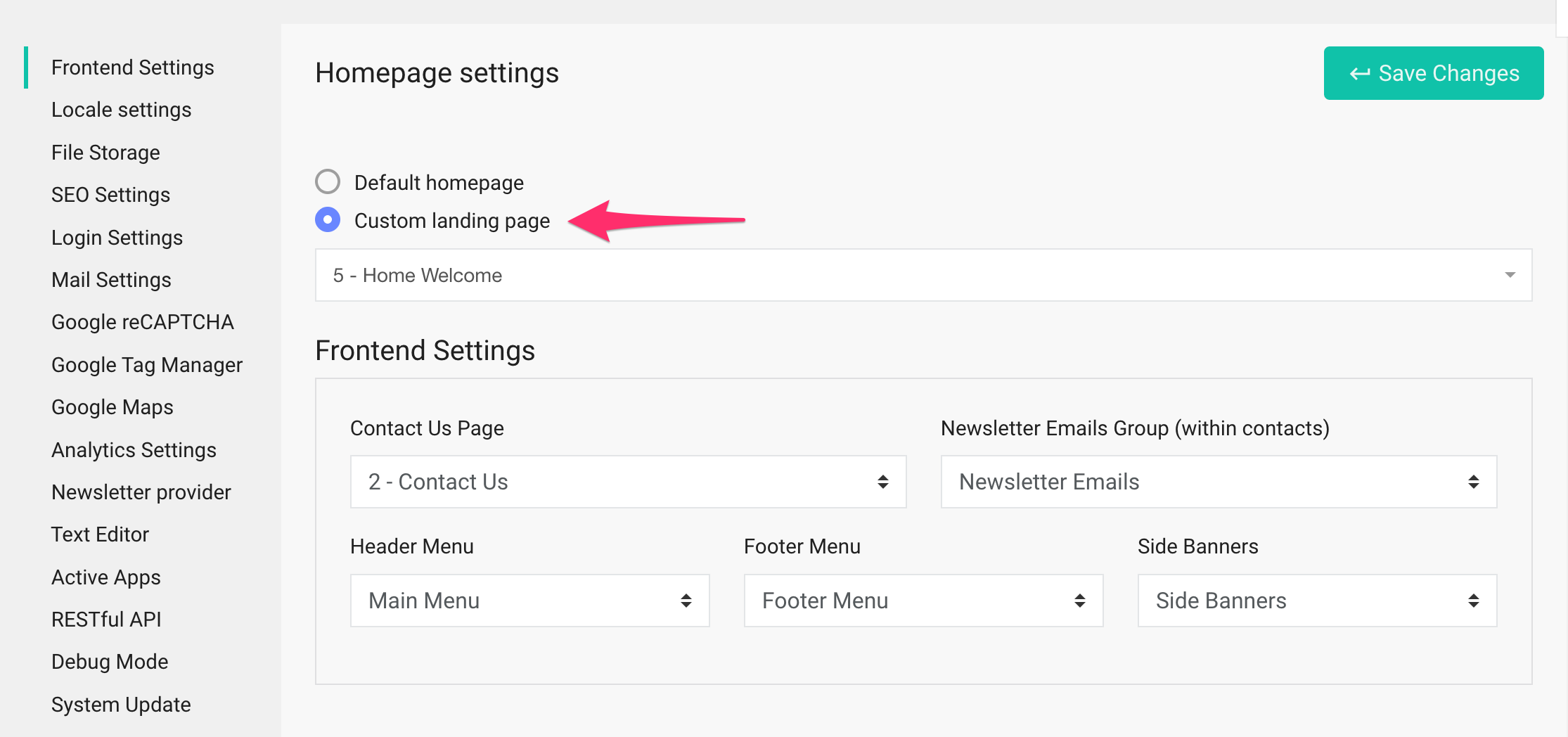Open the Footer Menu selector

923,601
